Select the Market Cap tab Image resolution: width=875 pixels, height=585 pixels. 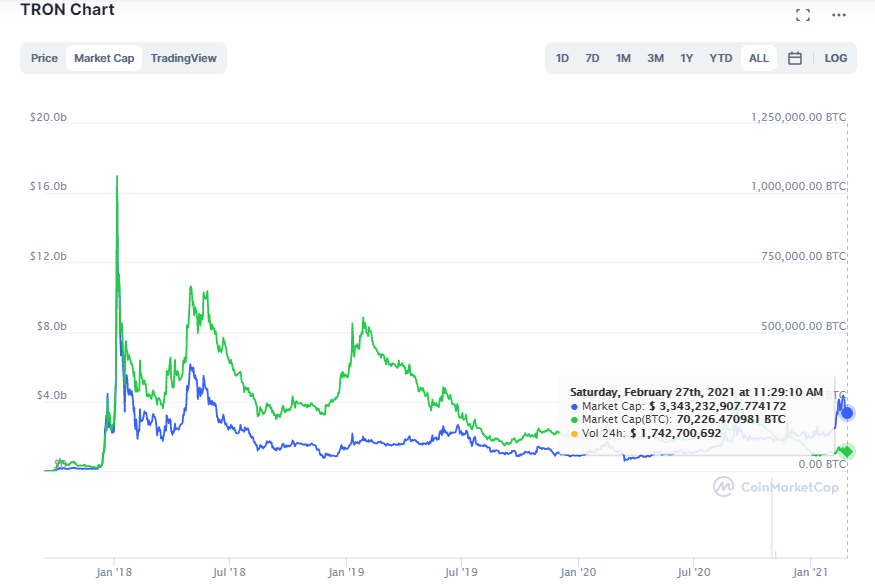pos(104,58)
